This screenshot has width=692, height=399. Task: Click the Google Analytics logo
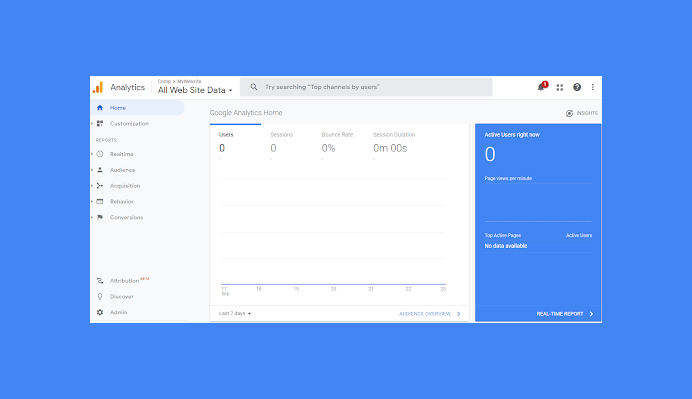[x=98, y=87]
